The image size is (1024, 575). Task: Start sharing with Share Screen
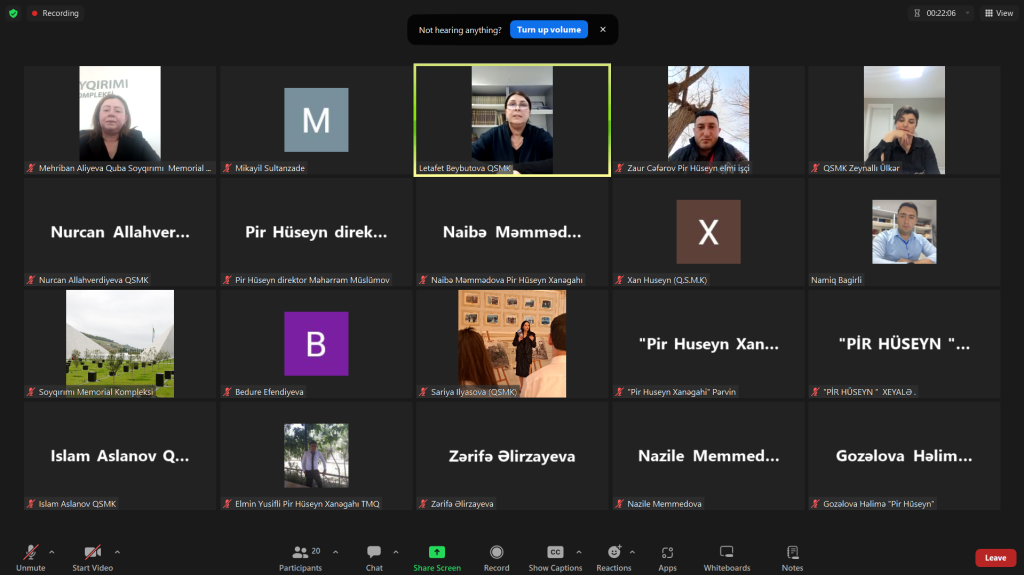[437, 558]
